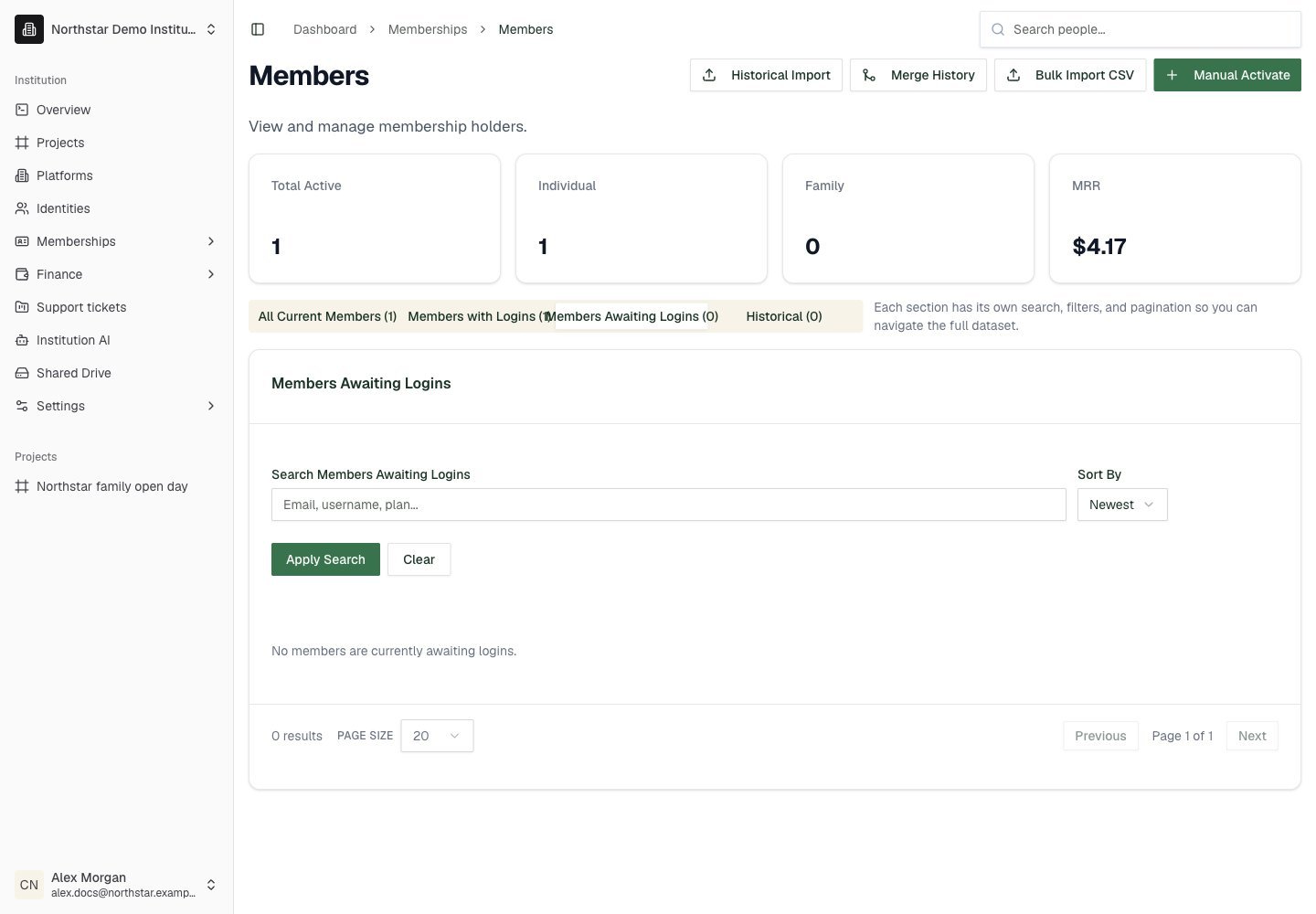This screenshot has height=914, width=1316.
Task: Click 'No members are currently awaiting logins.' text
Action: click(394, 651)
